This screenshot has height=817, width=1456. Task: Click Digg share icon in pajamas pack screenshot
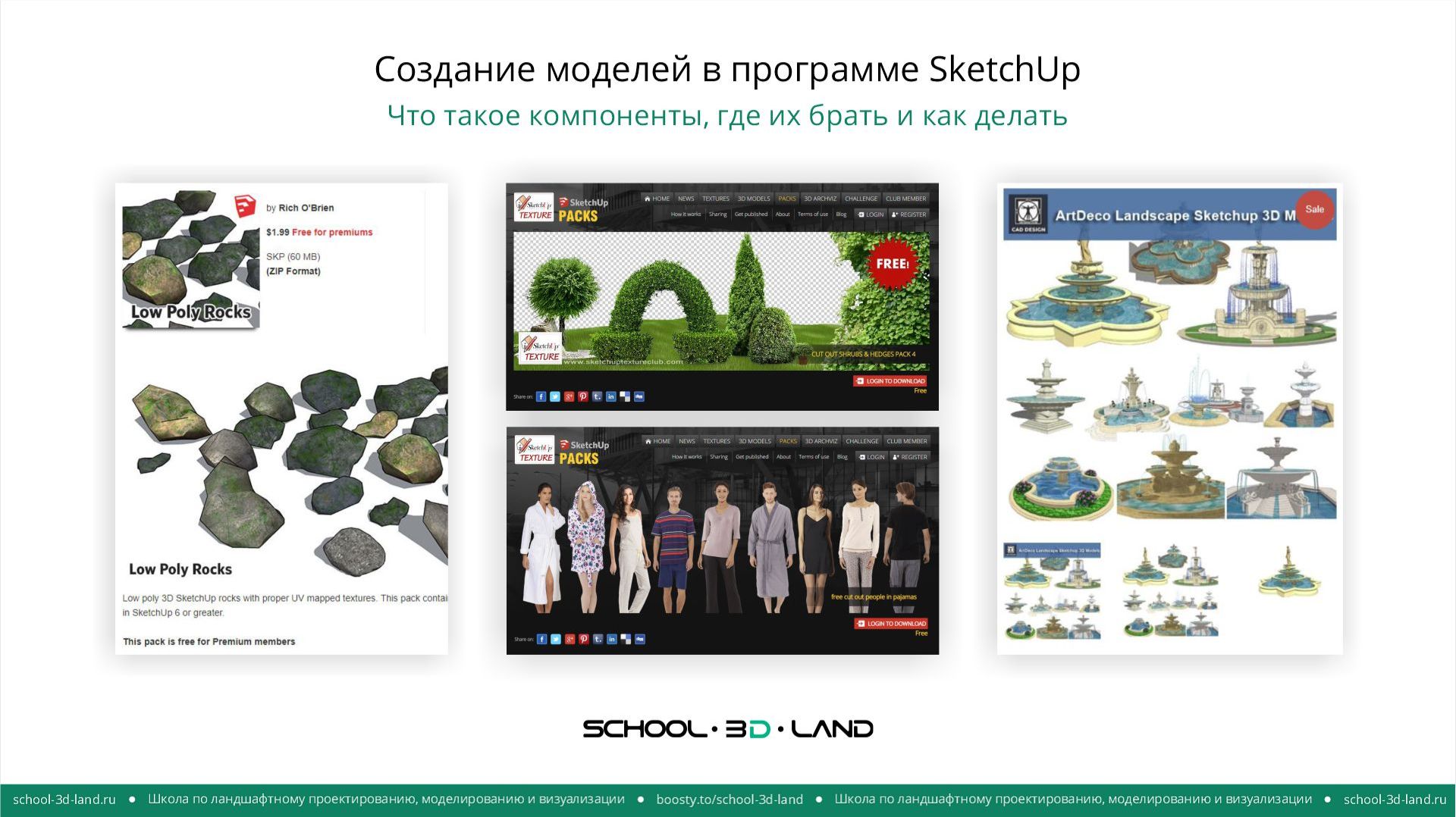pyautogui.click(x=640, y=639)
